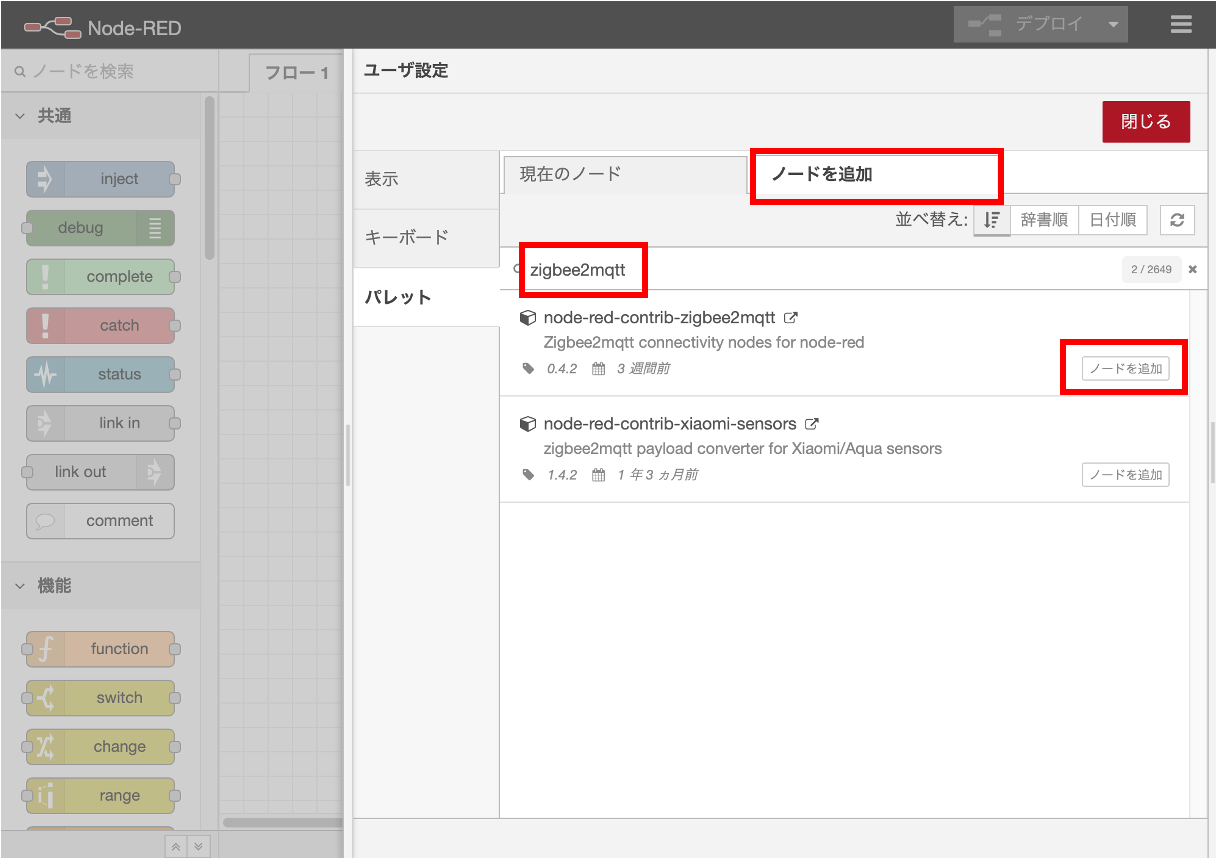This screenshot has width=1216, height=858.
Task: Expand all palette categories with down chevrons
Action: click(198, 846)
